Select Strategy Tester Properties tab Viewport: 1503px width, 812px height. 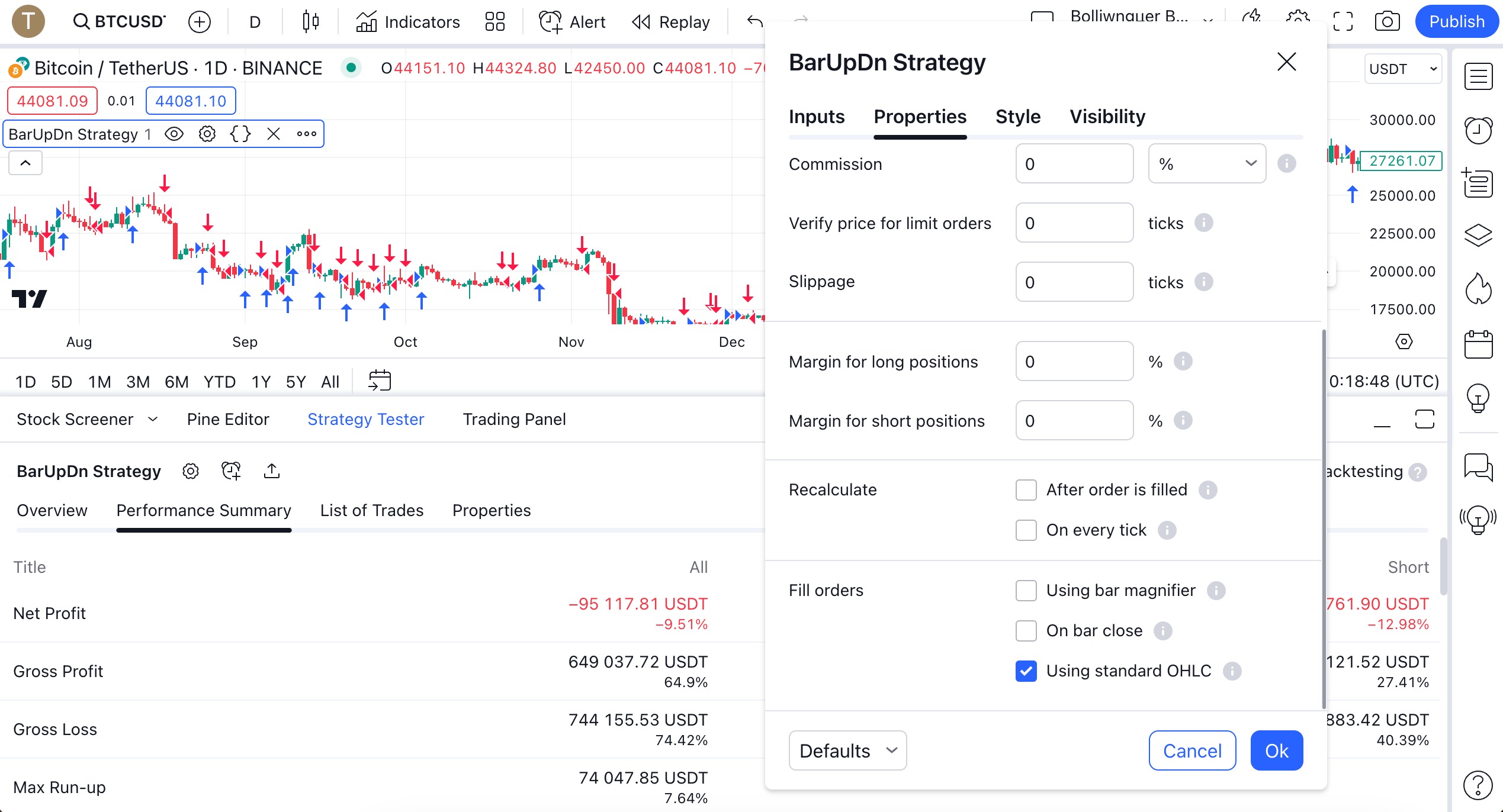click(492, 510)
